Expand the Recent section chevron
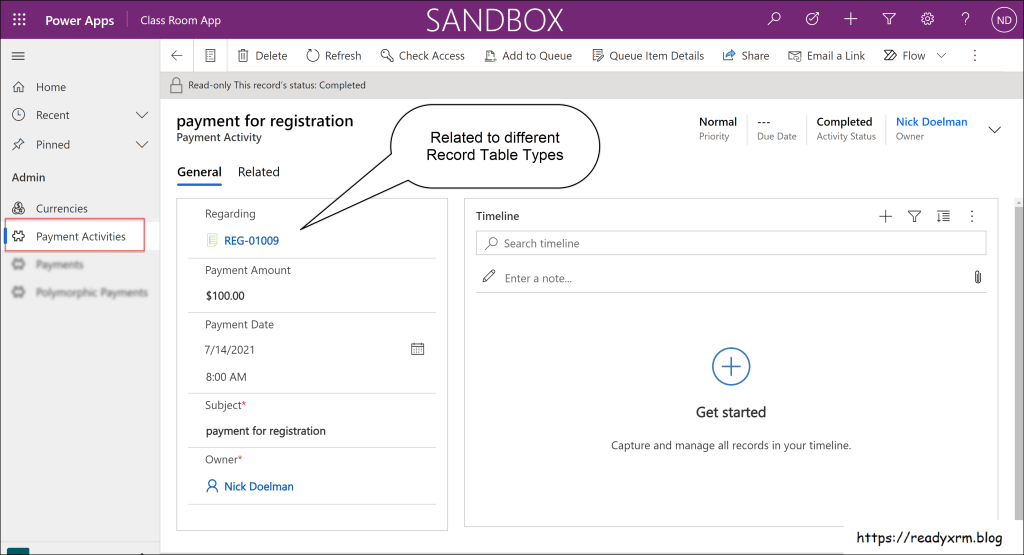This screenshot has width=1024, height=555. [142, 115]
